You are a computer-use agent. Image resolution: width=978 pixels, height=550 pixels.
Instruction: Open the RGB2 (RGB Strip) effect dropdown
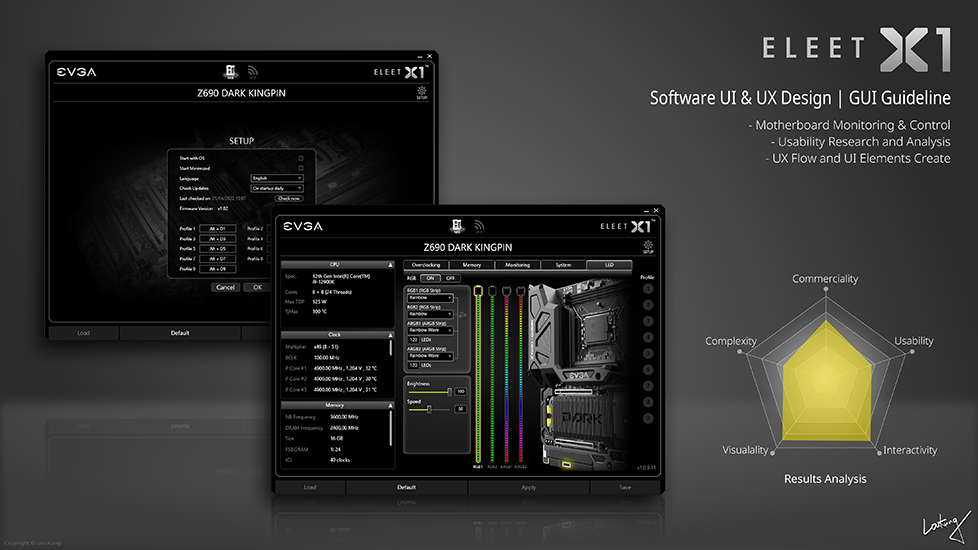point(430,314)
